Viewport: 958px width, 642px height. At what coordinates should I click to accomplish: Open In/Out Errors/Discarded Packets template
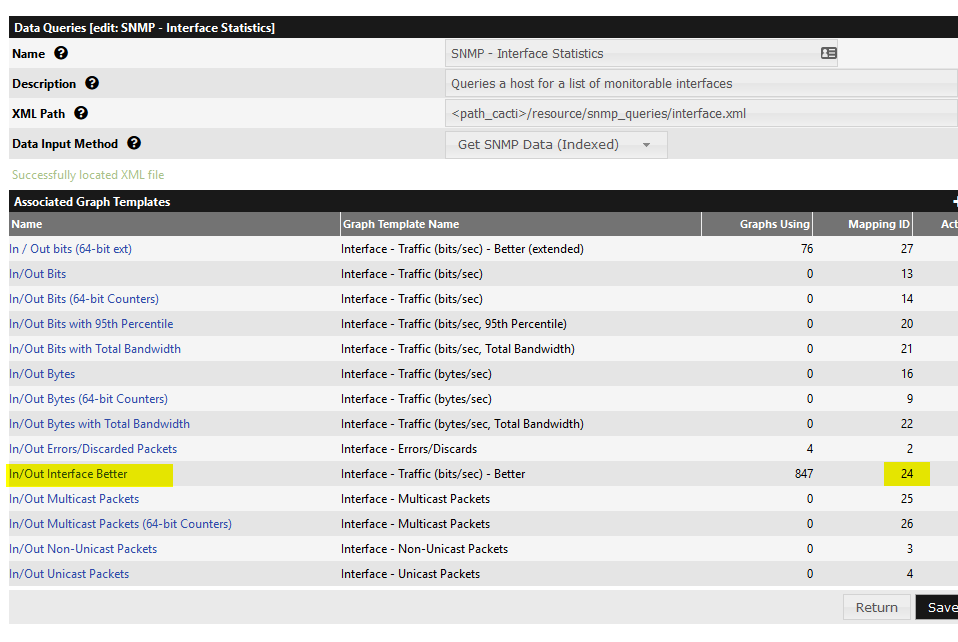click(x=92, y=448)
